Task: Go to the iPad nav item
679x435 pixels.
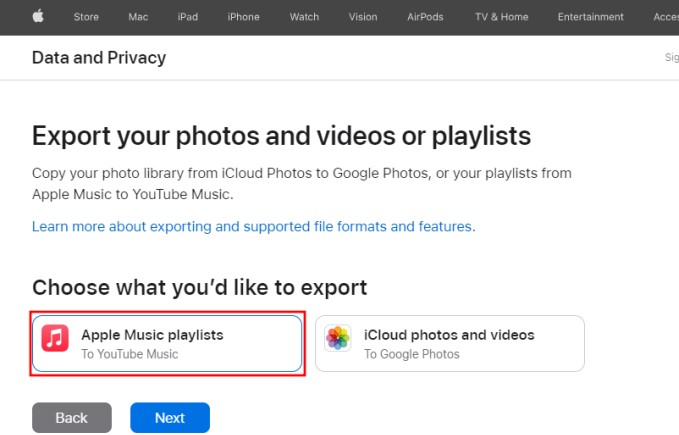Action: point(189,17)
